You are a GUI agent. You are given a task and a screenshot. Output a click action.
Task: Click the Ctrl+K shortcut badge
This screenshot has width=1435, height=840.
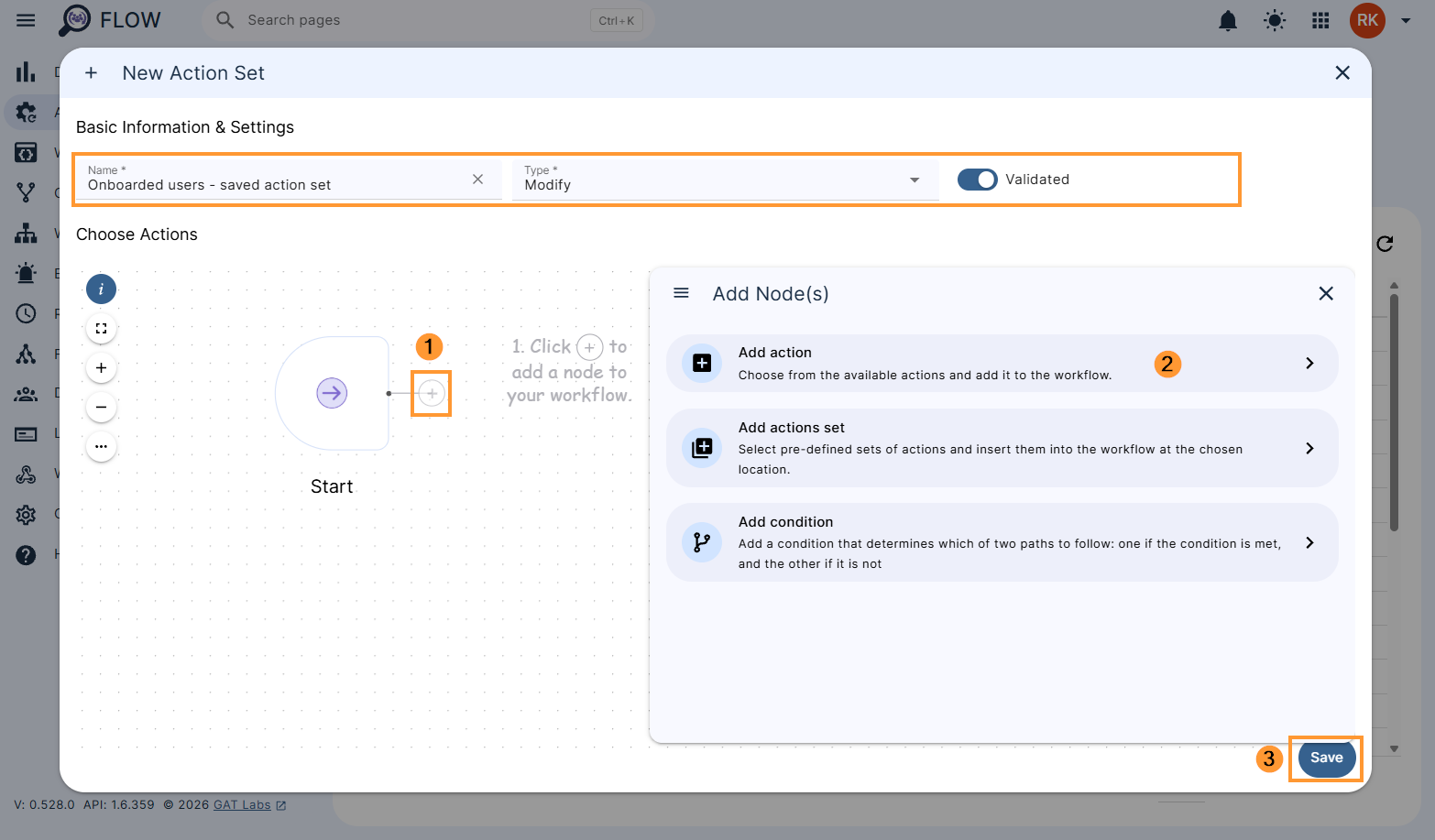(616, 20)
